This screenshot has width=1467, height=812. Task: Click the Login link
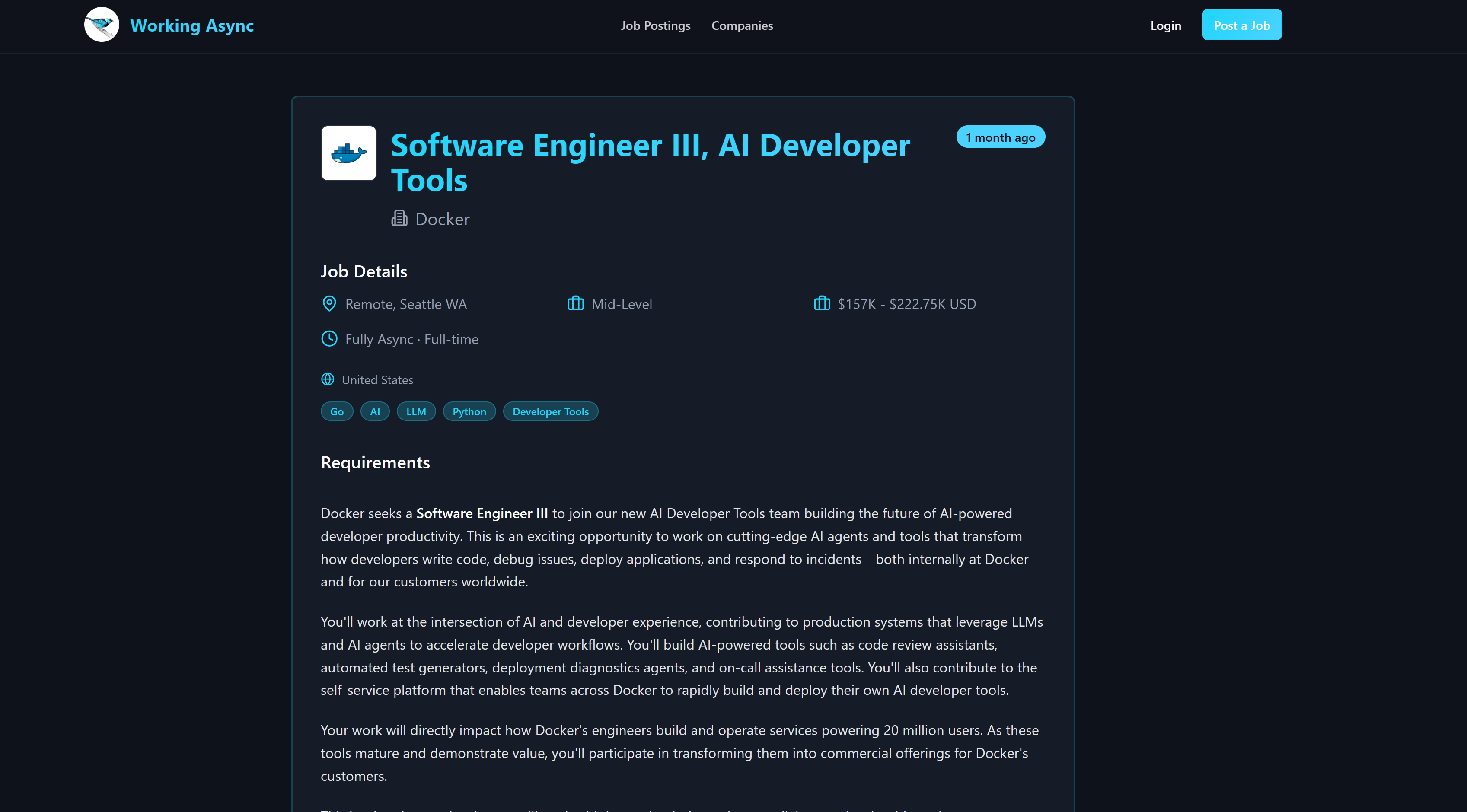pos(1166,25)
